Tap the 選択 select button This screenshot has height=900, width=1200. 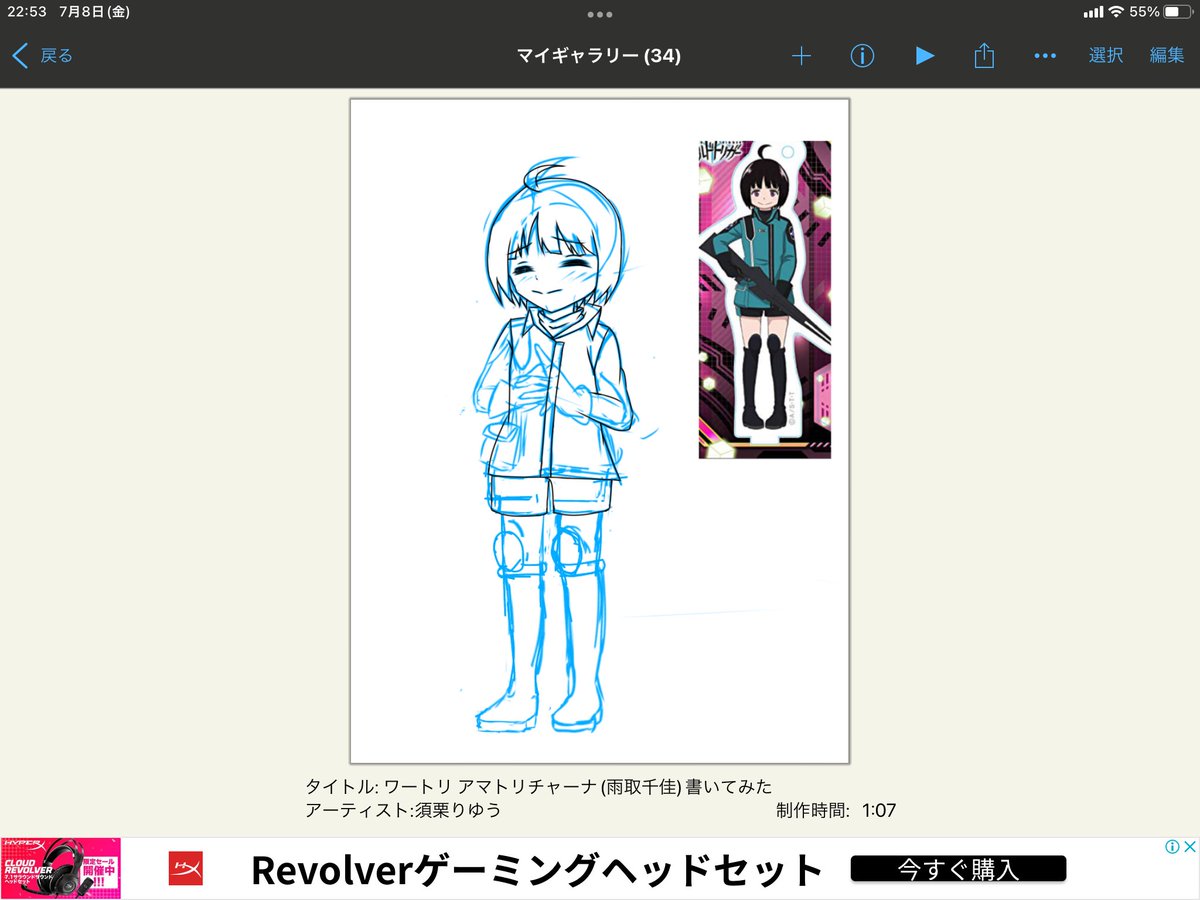[1106, 56]
